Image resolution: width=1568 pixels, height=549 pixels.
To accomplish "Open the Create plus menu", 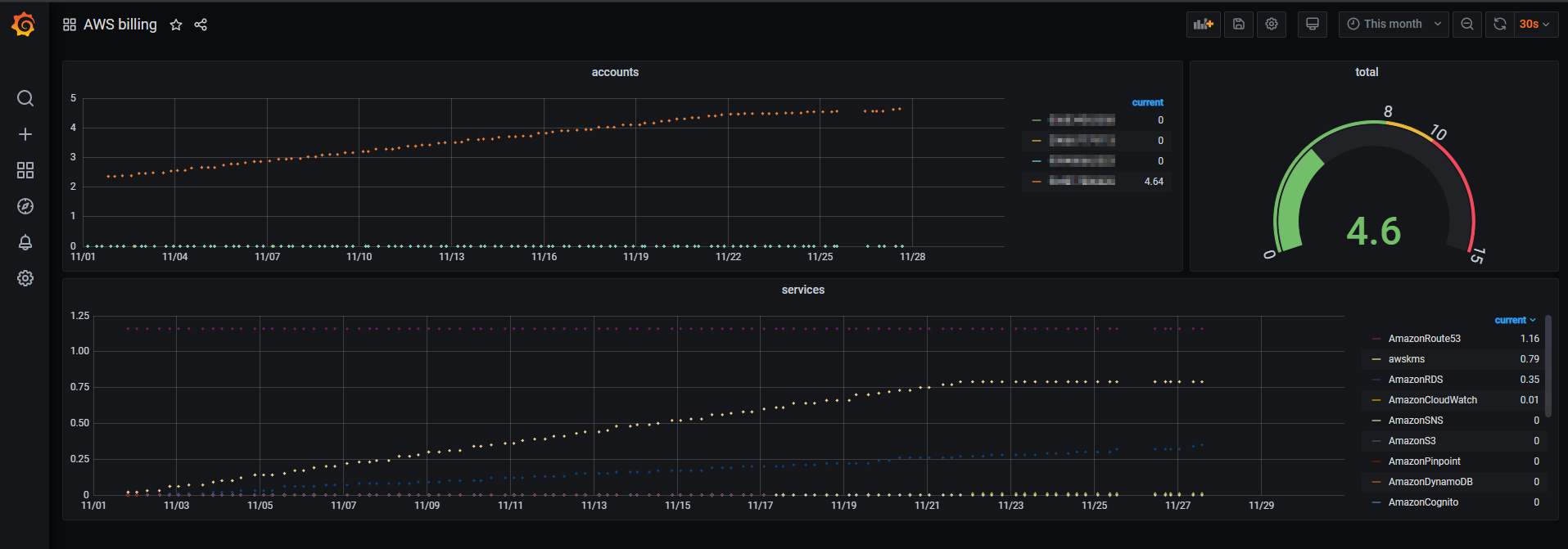I will coord(25,134).
